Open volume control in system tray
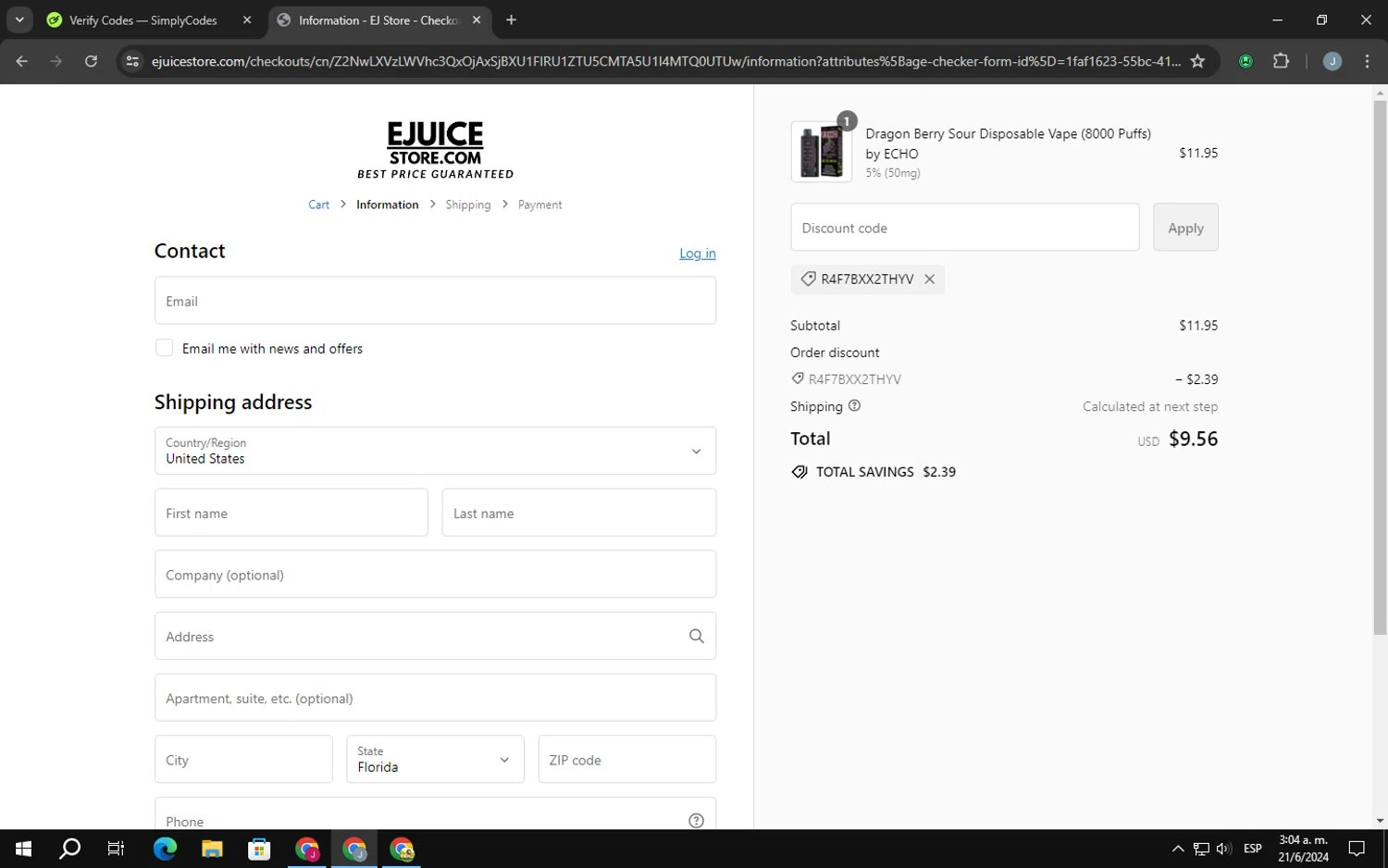This screenshot has width=1388, height=868. [x=1223, y=849]
